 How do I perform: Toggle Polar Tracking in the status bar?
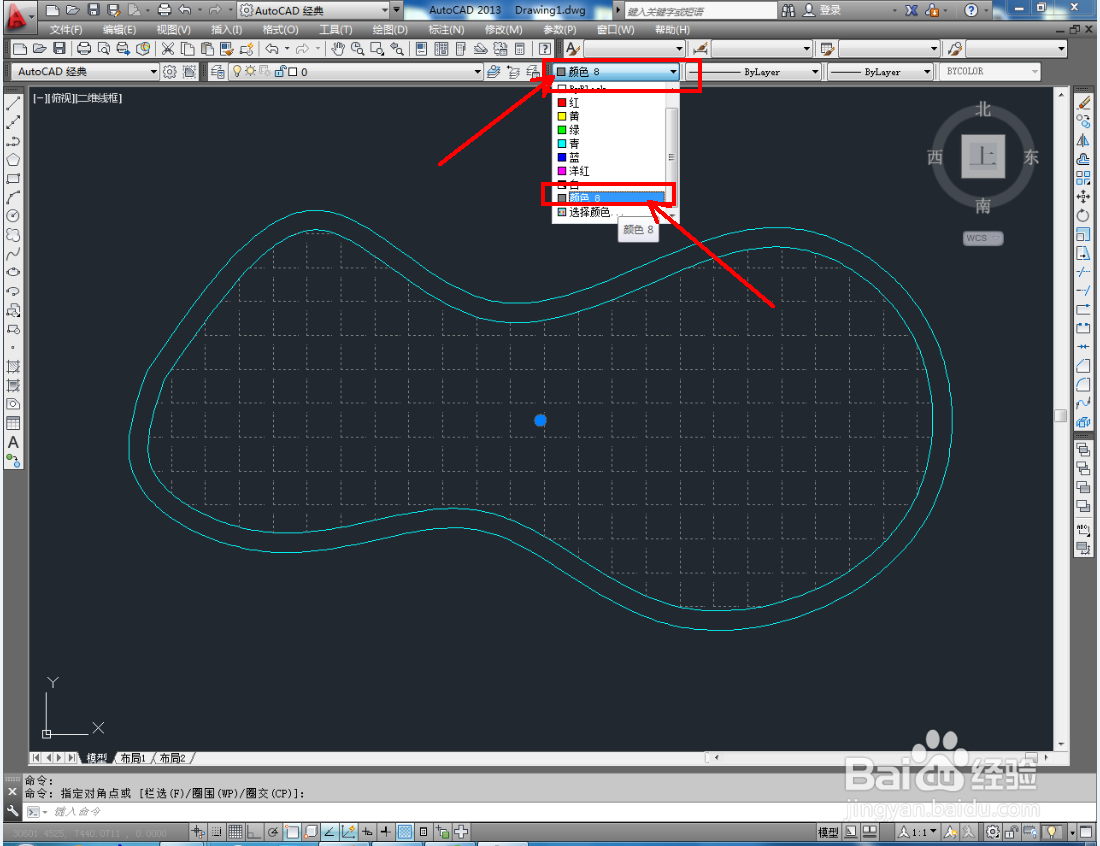pos(273,832)
